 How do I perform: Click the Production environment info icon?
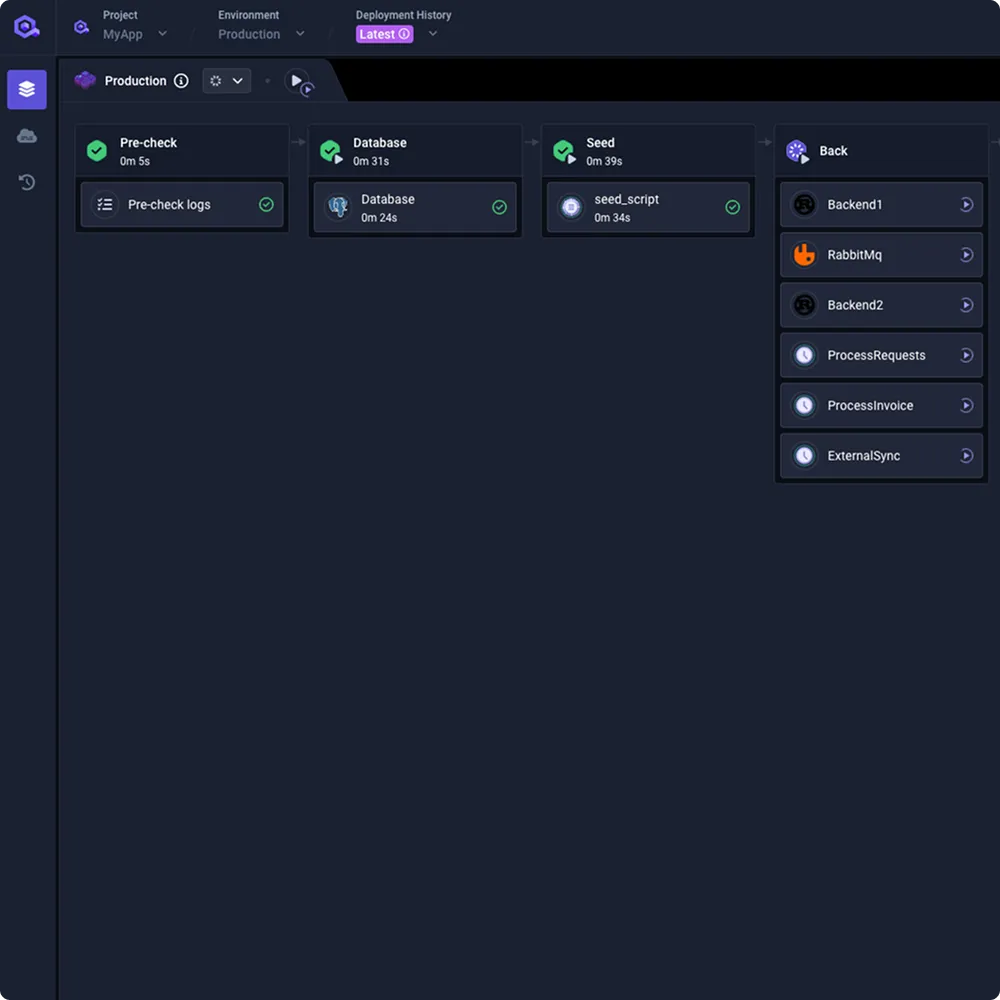(181, 81)
